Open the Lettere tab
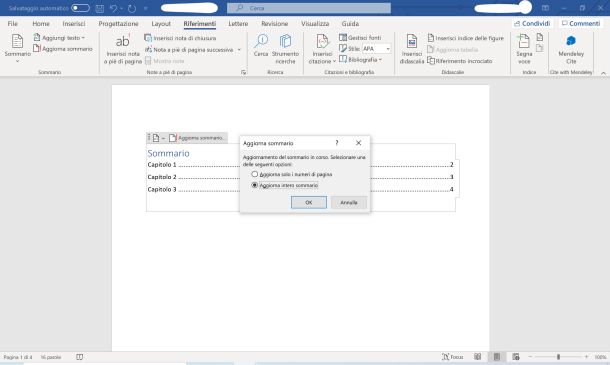 coord(238,24)
